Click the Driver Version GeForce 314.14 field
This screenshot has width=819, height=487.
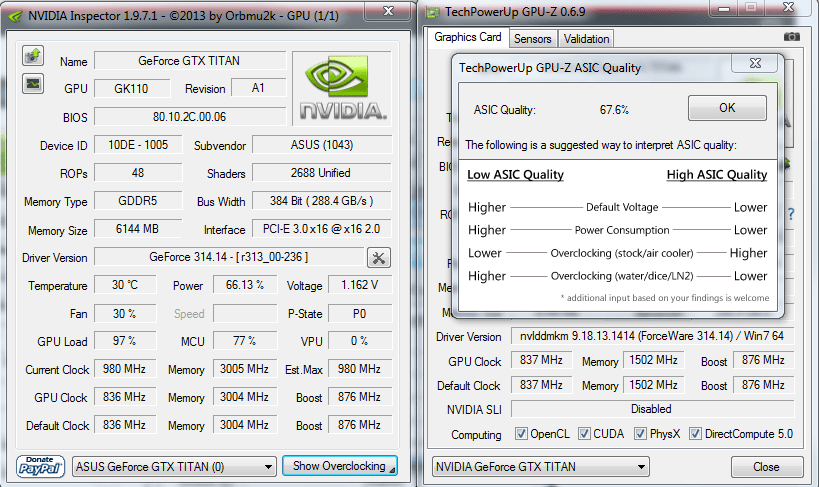(x=229, y=257)
